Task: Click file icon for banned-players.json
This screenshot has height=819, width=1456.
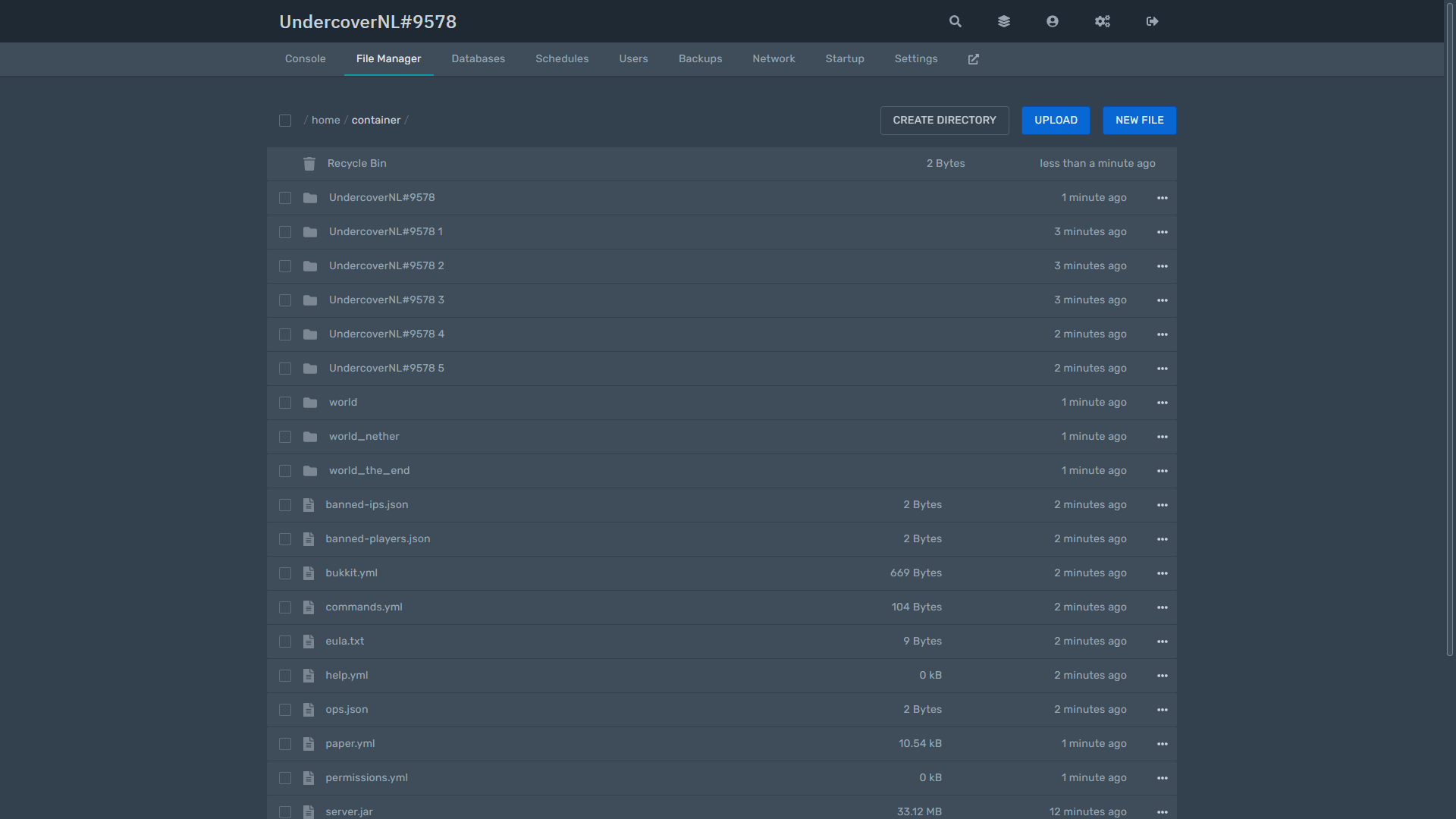Action: 309,539
